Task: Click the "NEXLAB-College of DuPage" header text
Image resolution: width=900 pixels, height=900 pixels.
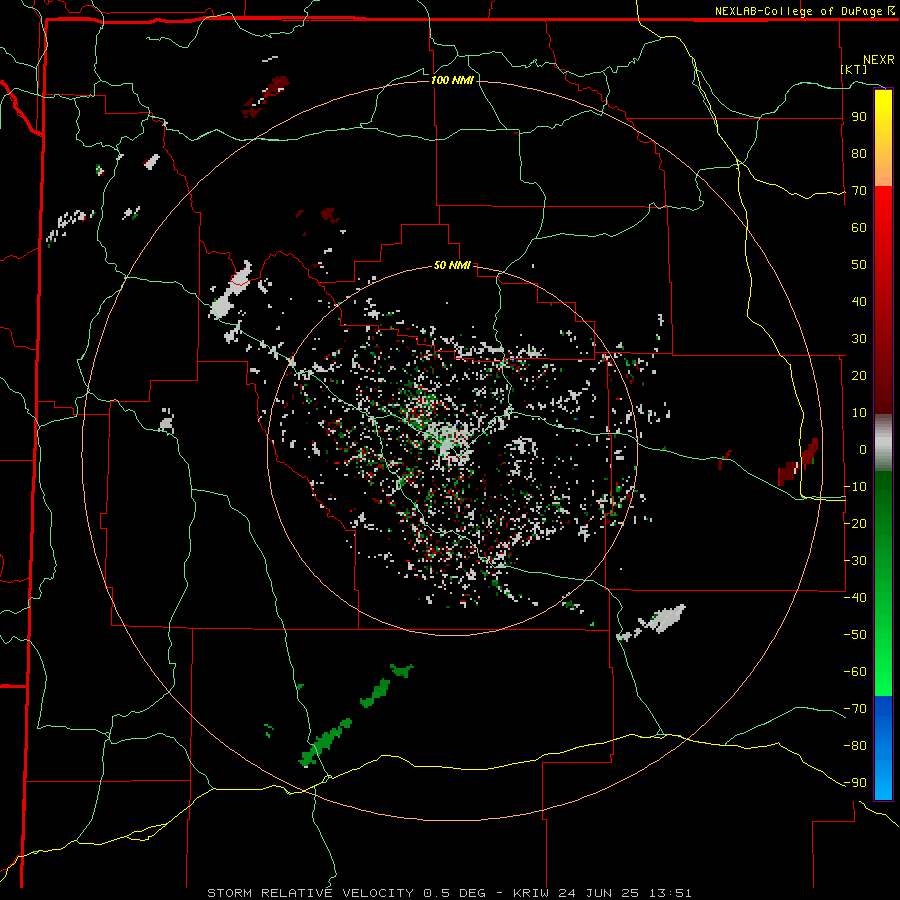Action: (799, 11)
